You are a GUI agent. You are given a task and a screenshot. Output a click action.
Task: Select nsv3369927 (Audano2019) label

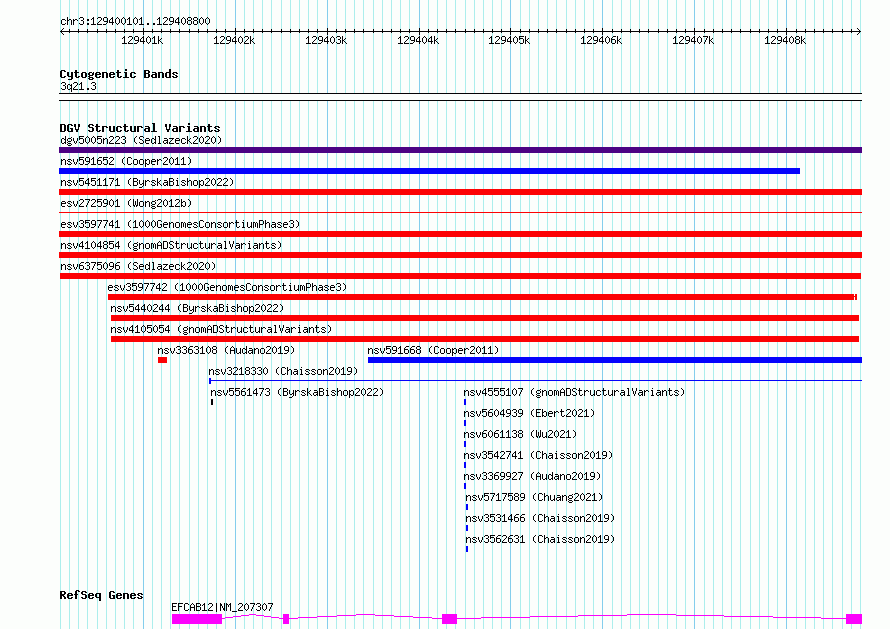pos(532,476)
